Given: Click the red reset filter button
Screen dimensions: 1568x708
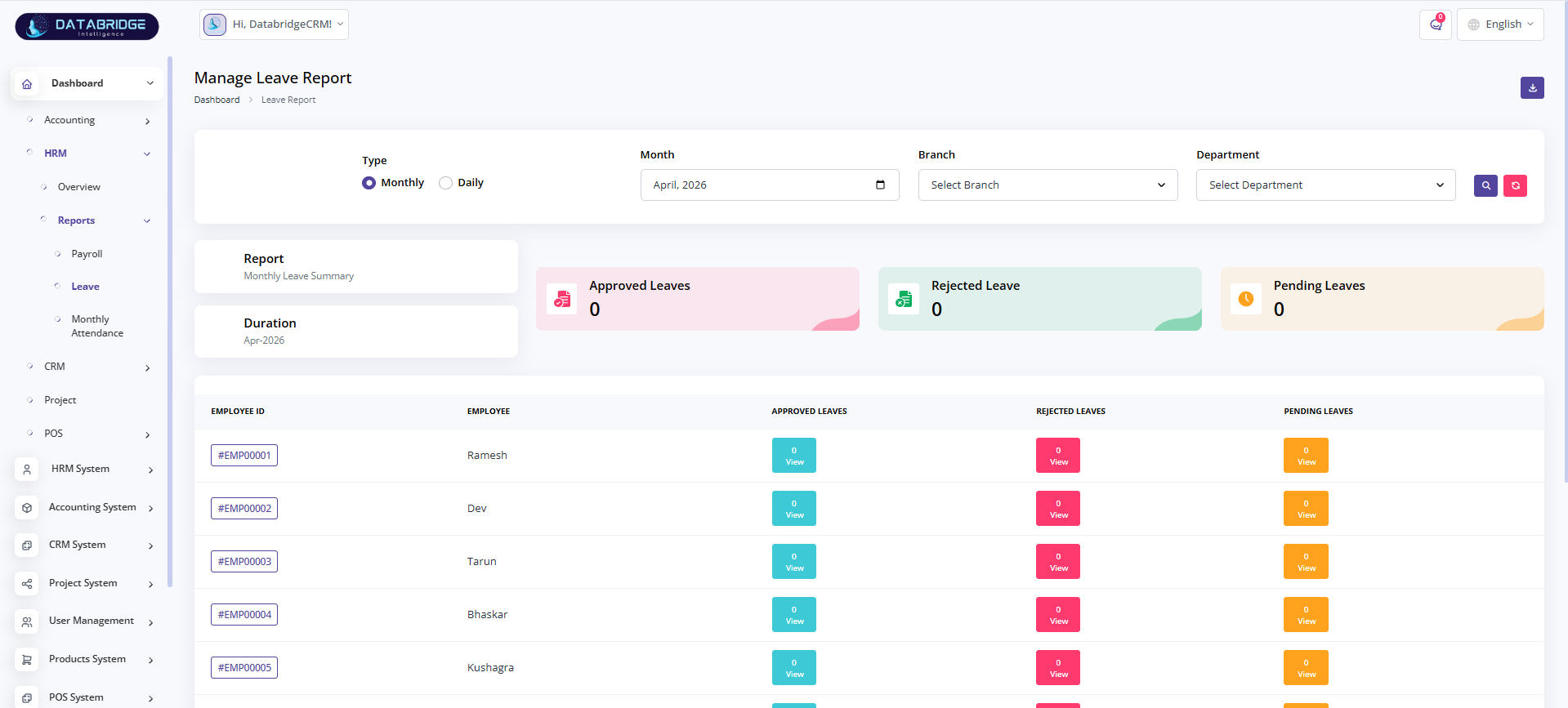Looking at the screenshot, I should pyautogui.click(x=1515, y=185).
